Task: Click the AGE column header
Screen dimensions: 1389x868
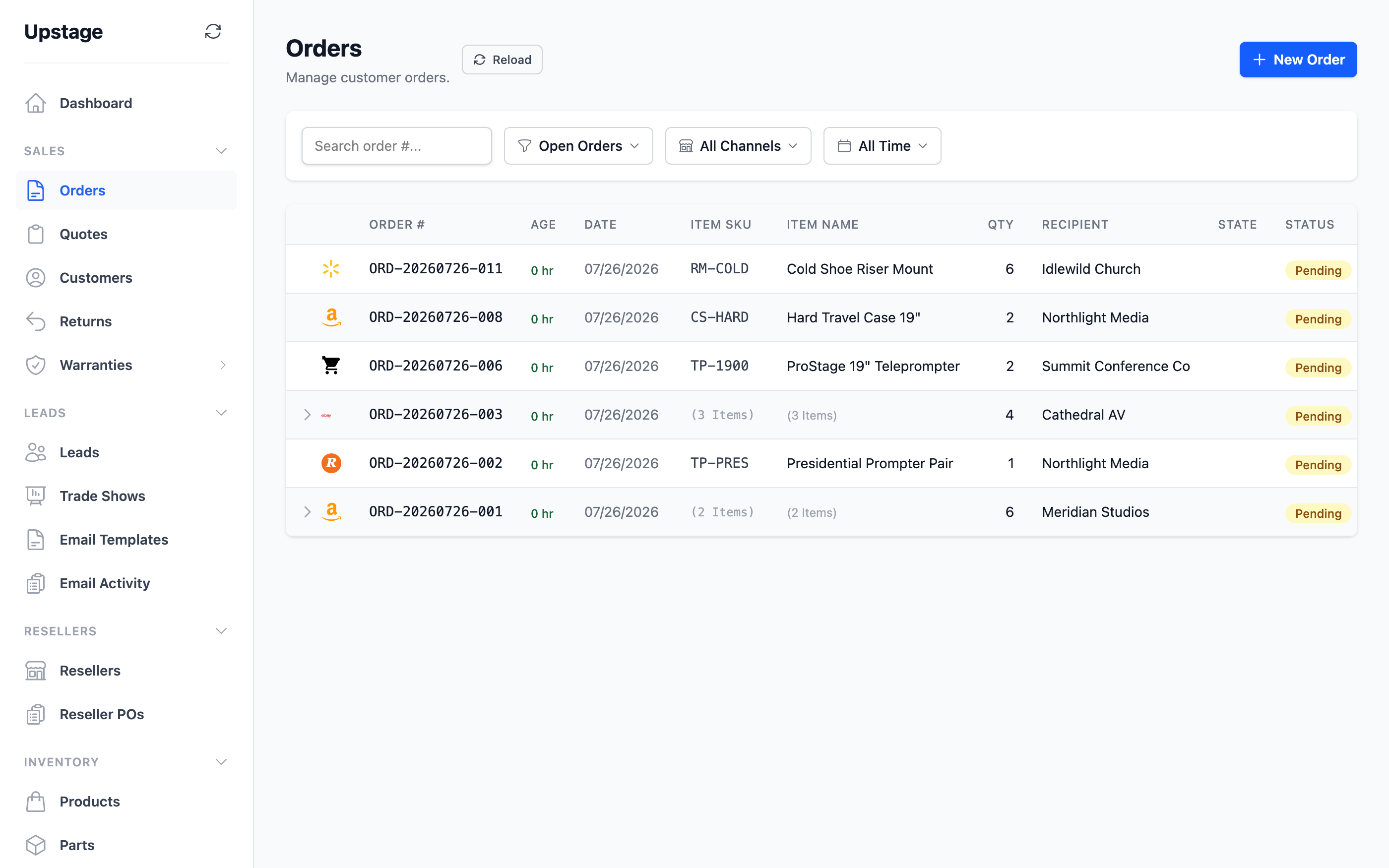Action: click(543, 225)
